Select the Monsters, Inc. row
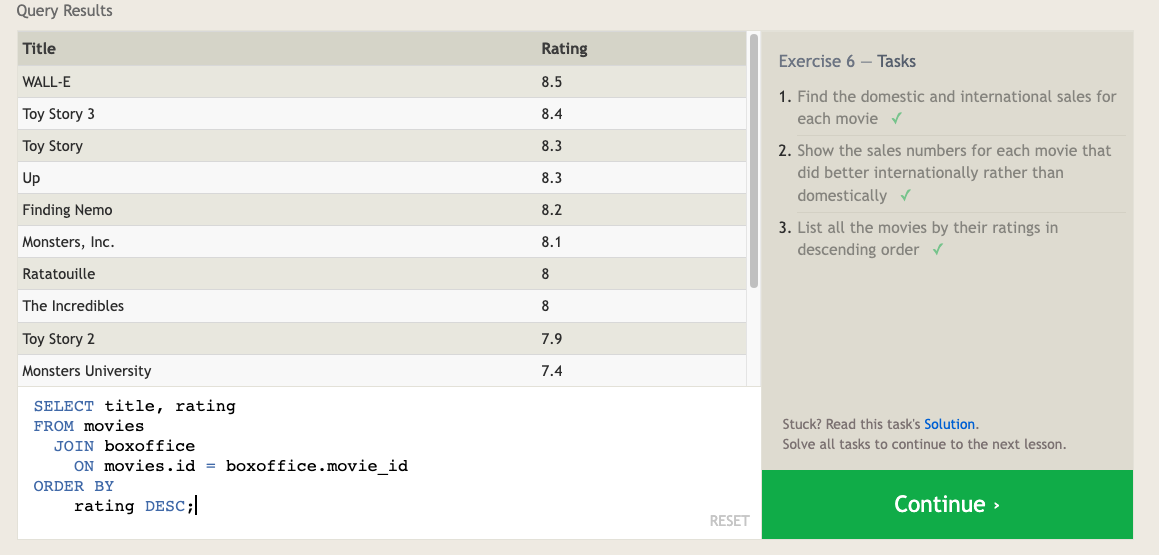 click(x=381, y=242)
